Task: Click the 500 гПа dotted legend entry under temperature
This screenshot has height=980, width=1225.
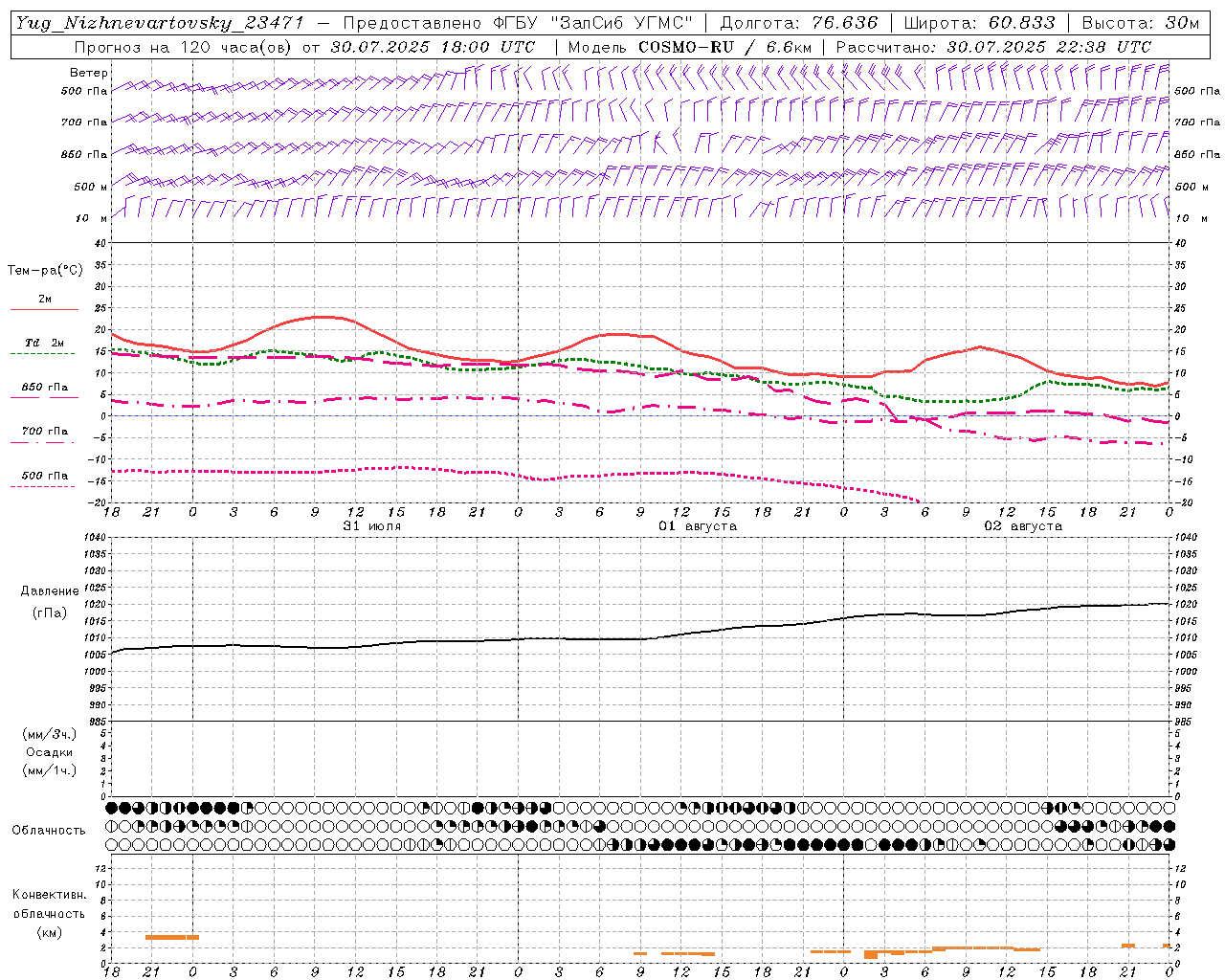Action: pos(45,479)
